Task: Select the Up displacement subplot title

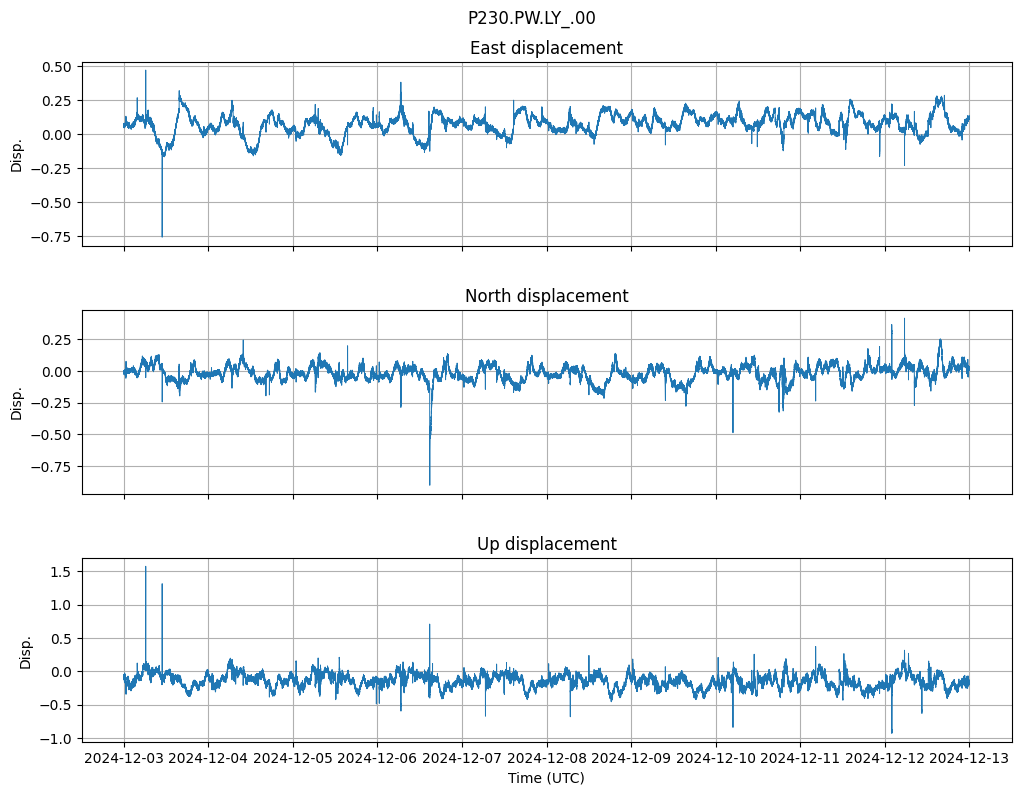Action: click(x=546, y=544)
